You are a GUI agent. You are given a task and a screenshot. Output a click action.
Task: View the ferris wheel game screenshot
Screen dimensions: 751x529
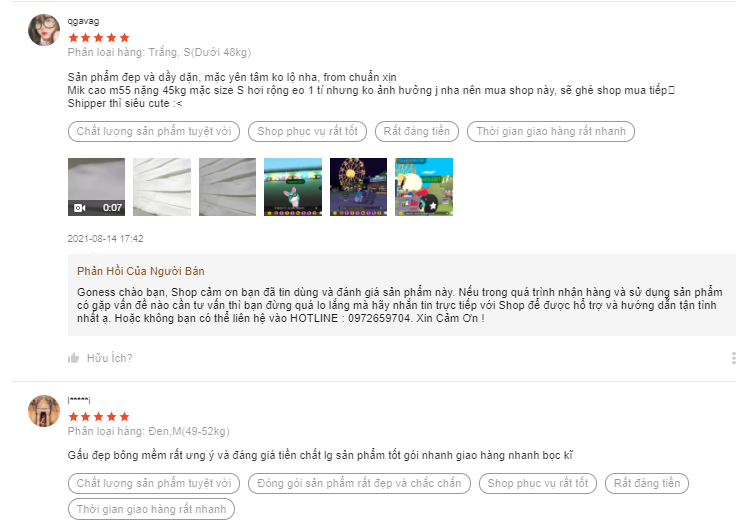358,187
